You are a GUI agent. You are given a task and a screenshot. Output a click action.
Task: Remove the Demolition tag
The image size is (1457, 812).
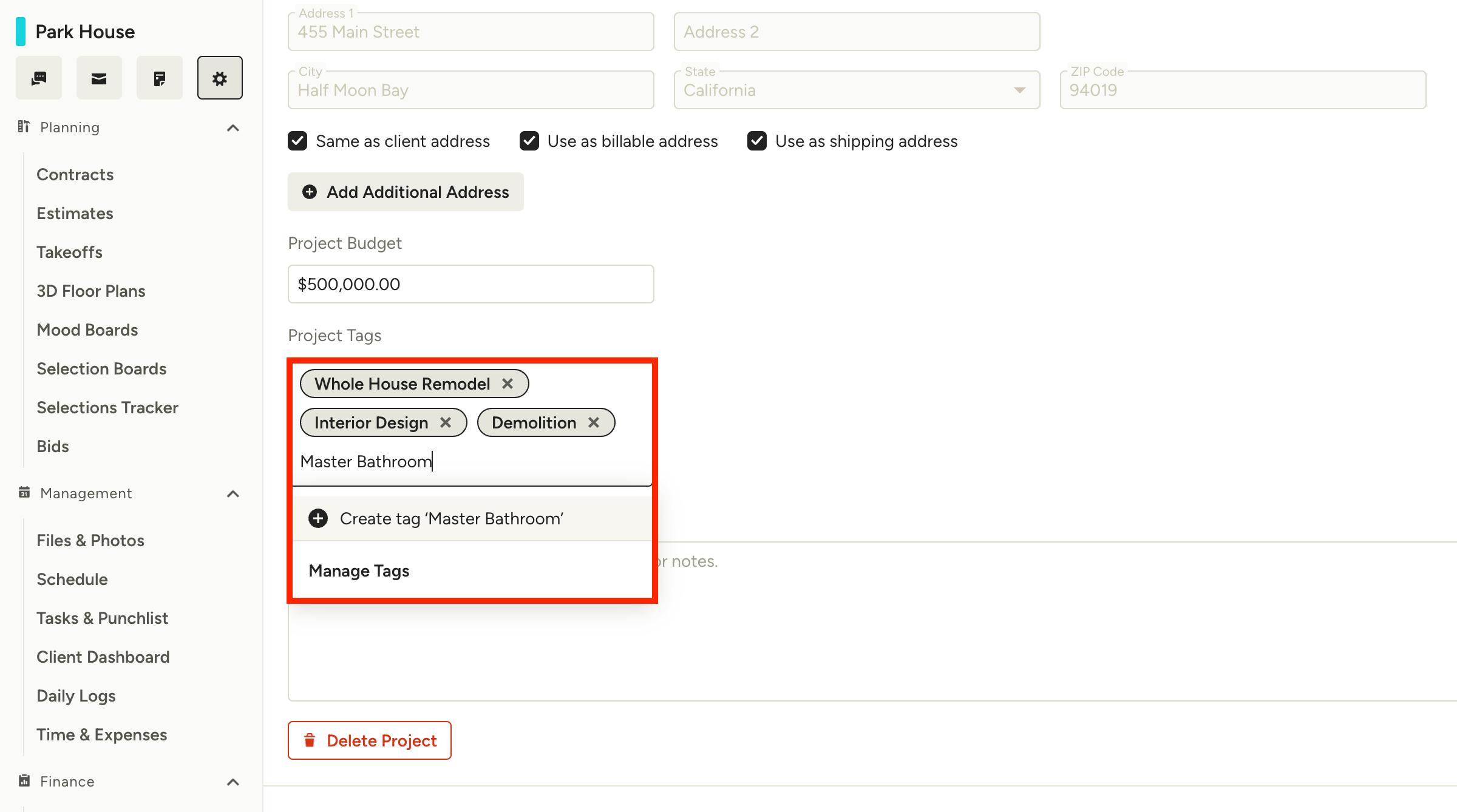tap(594, 422)
